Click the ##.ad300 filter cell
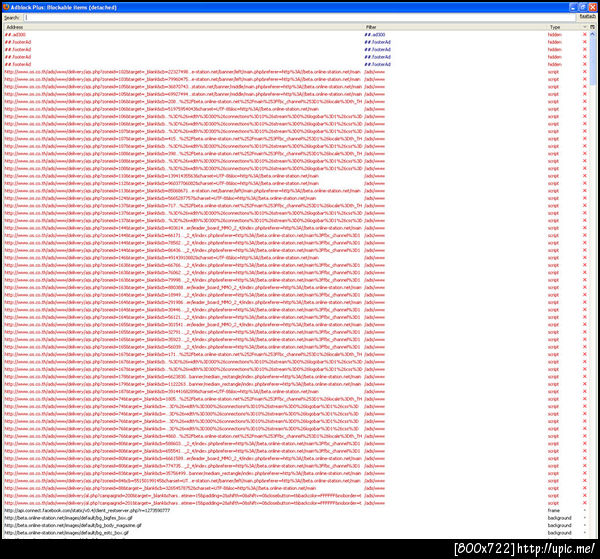This screenshot has width=600, height=559. (x=375, y=35)
